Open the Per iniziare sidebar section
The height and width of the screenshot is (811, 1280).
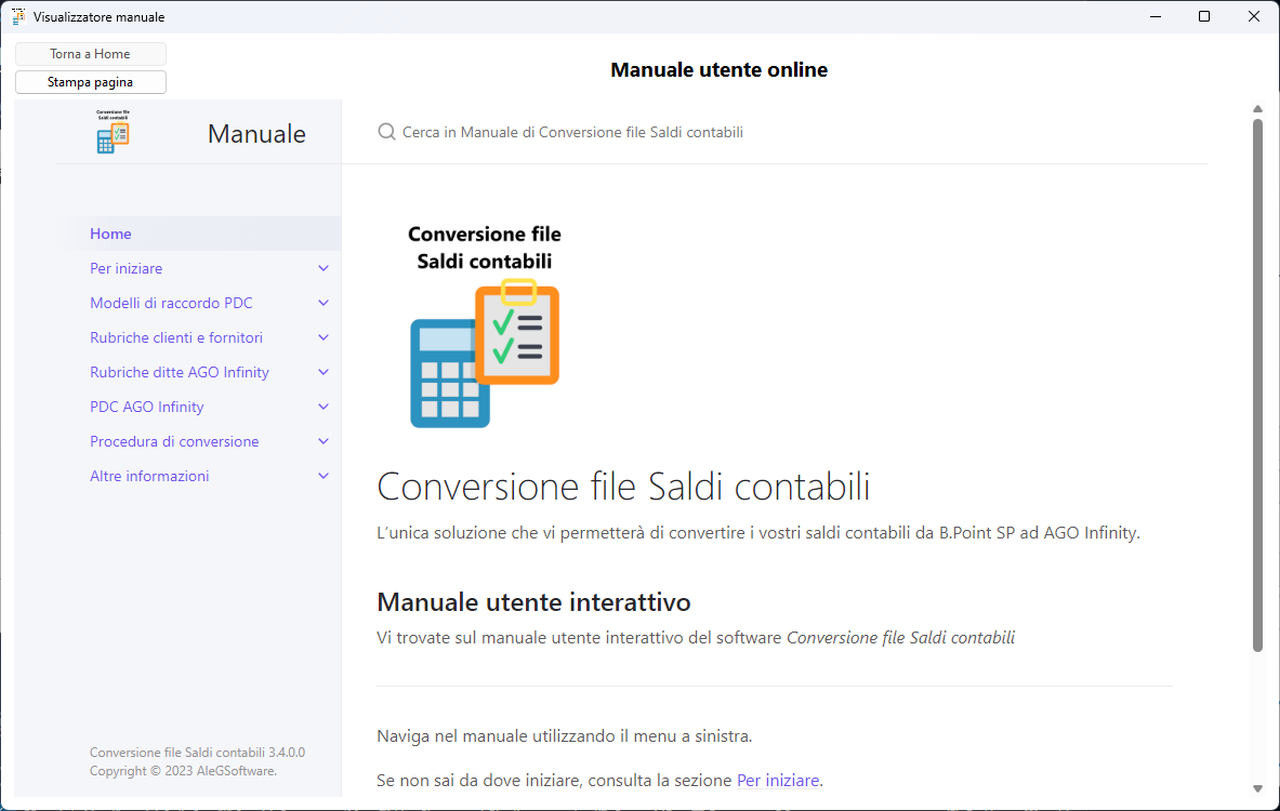[x=126, y=269]
